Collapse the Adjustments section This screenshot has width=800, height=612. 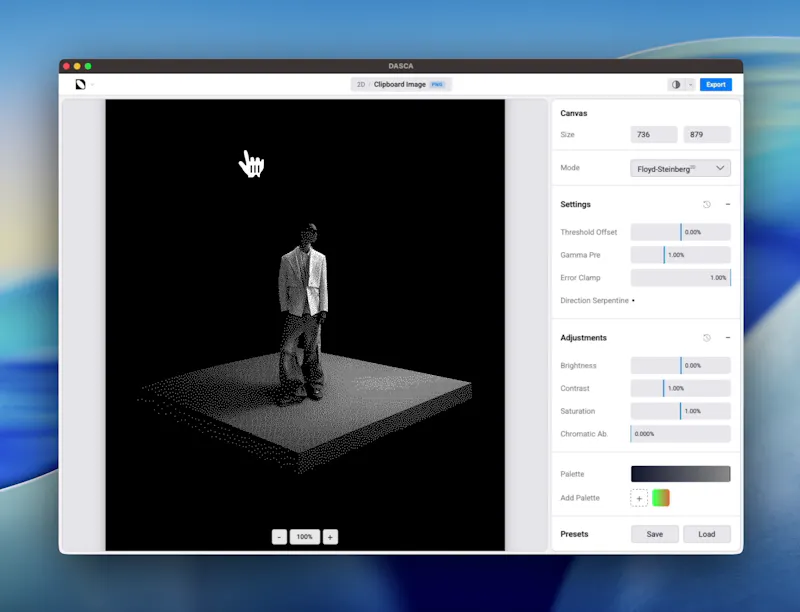coord(728,338)
